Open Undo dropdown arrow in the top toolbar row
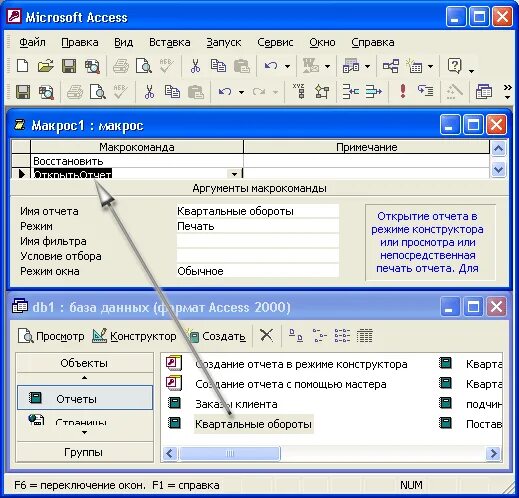 click(x=287, y=66)
